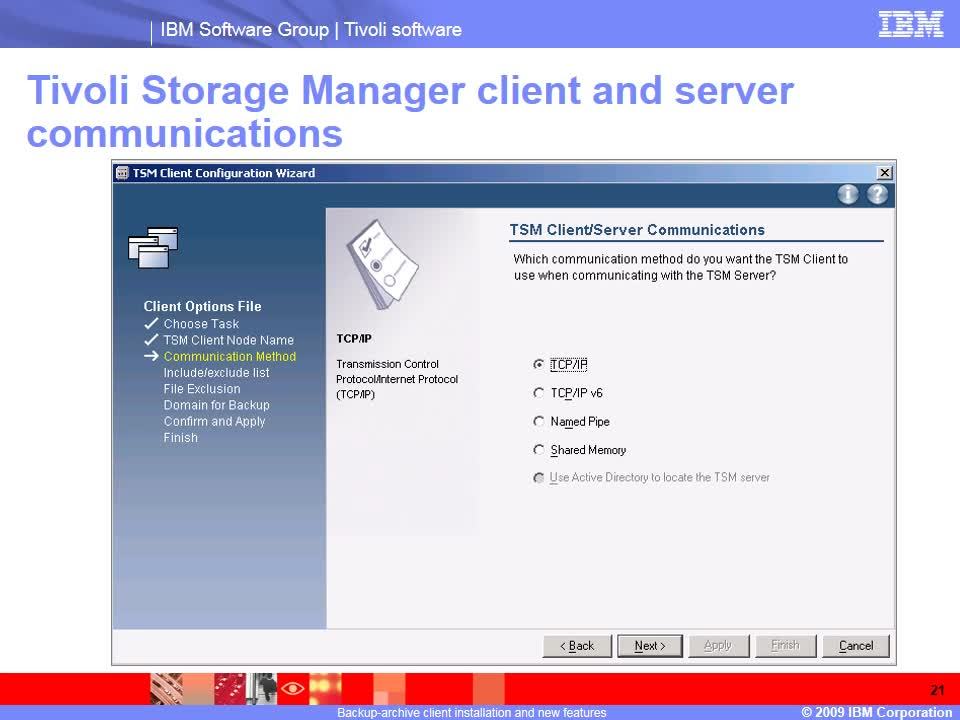
Task: Click the Choose Task step
Action: [x=201, y=324]
